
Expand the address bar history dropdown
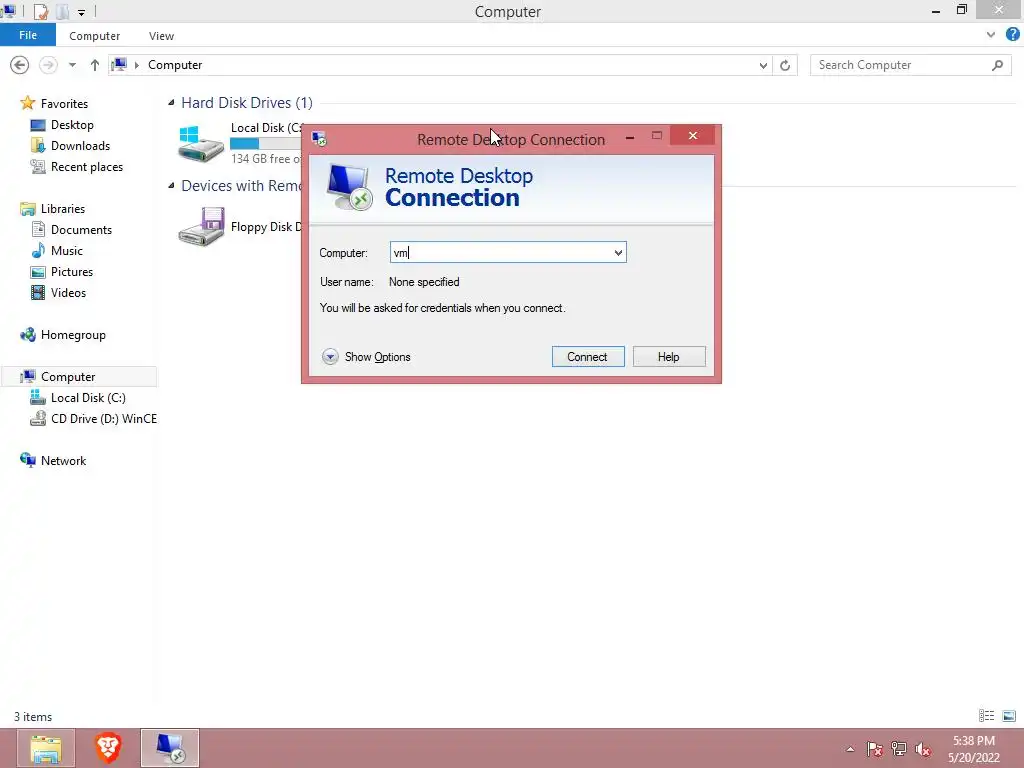pyautogui.click(x=763, y=65)
